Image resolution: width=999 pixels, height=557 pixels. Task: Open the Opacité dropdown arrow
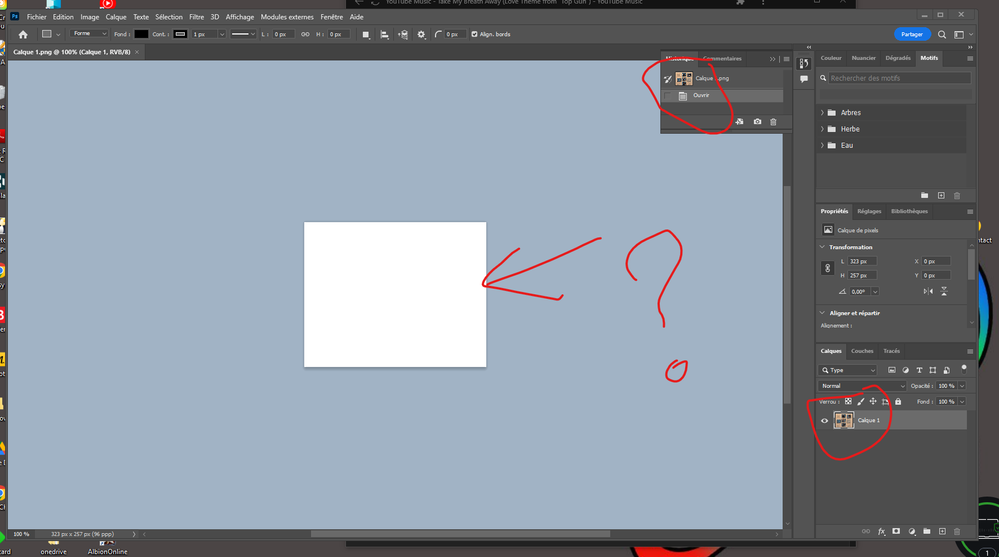coord(962,386)
